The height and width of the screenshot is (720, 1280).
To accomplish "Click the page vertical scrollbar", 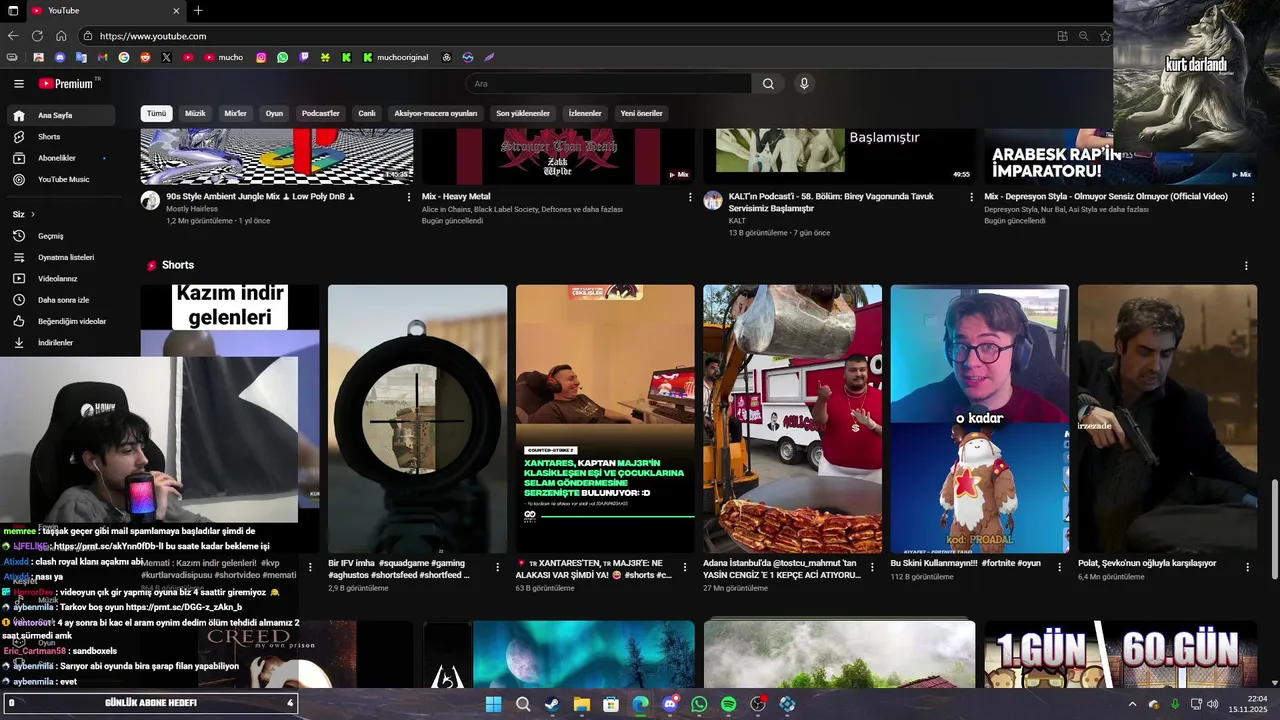I will point(1274,528).
